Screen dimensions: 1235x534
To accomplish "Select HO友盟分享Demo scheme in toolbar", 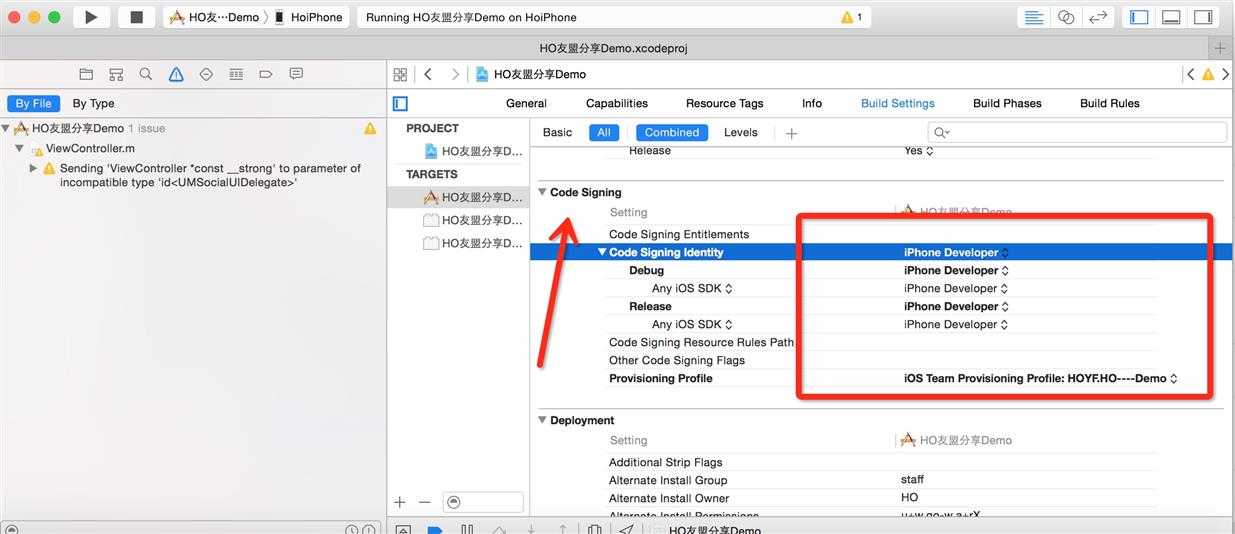I will [x=214, y=17].
